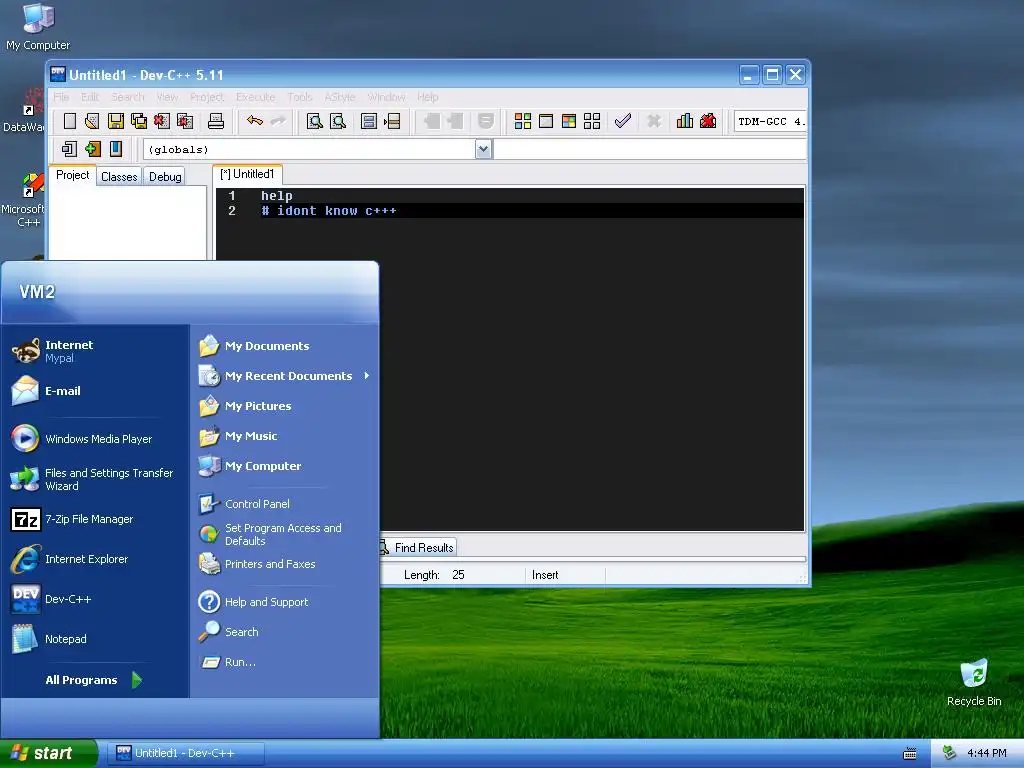The width and height of the screenshot is (1024, 768).
Task: Click the system tray clock showing 4:44 PM
Action: (x=986, y=753)
